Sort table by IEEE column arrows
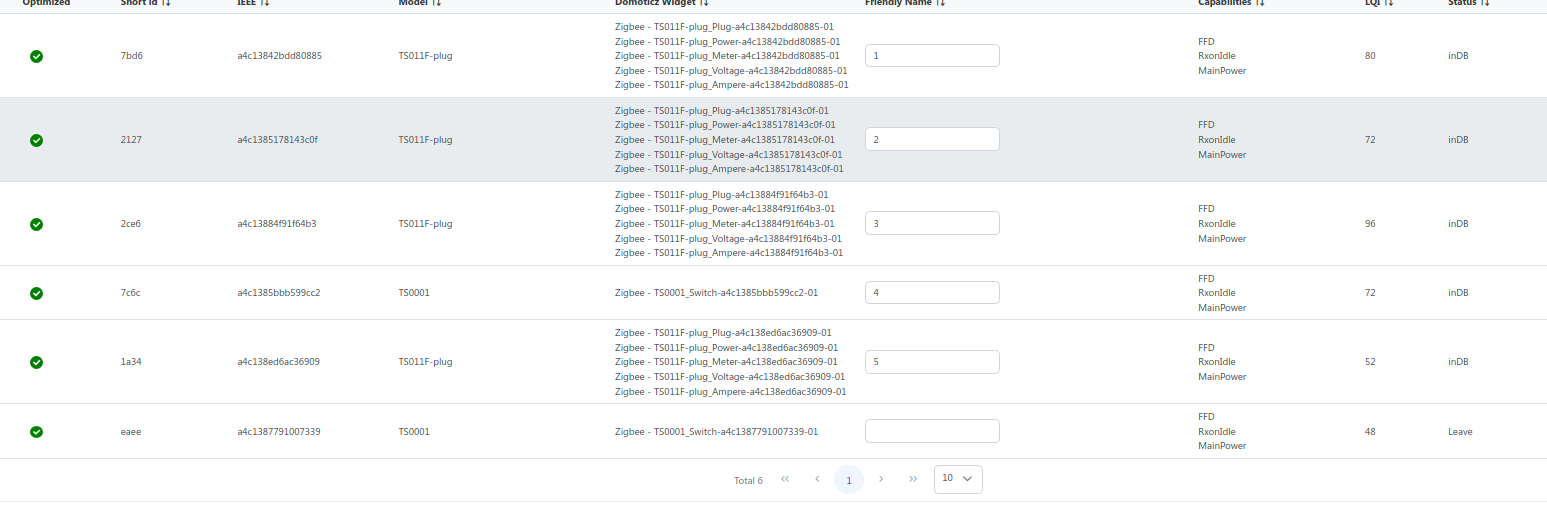1547x507 pixels. coord(264,3)
